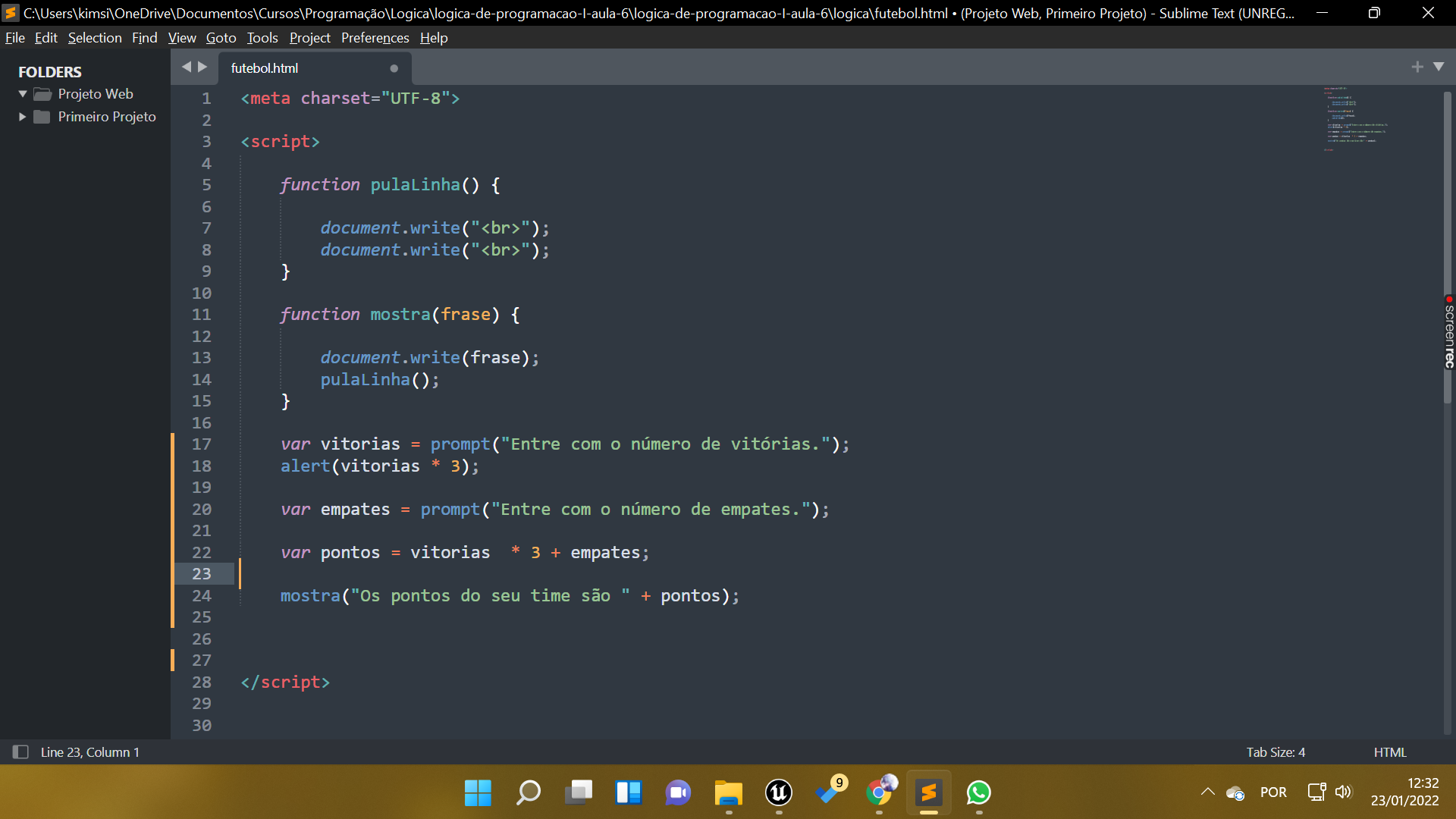Select Primeiro Projeto folder in sidebar
This screenshot has width=1456, height=819.
(107, 117)
